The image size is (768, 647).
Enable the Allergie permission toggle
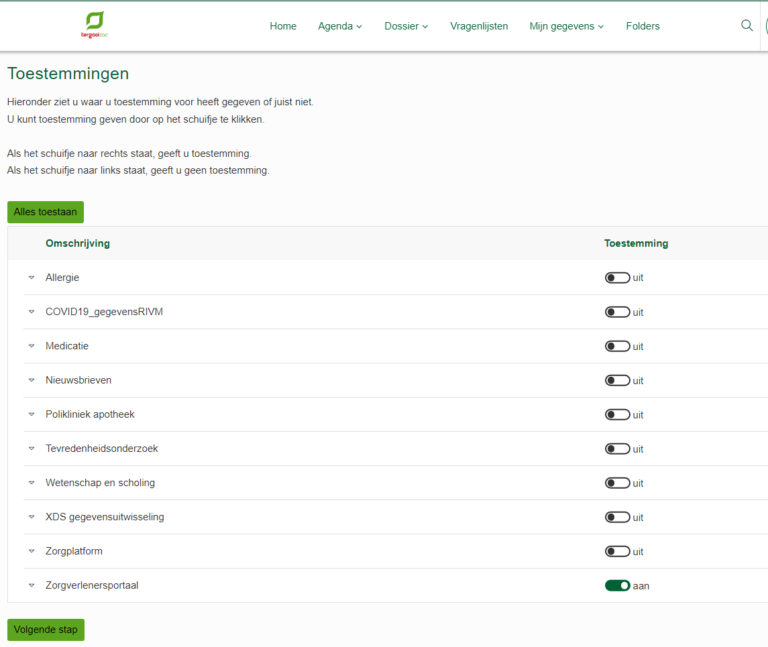[617, 278]
